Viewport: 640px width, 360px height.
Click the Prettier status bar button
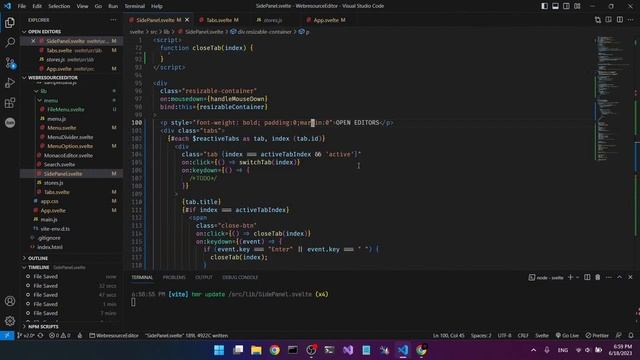click(x=597, y=336)
